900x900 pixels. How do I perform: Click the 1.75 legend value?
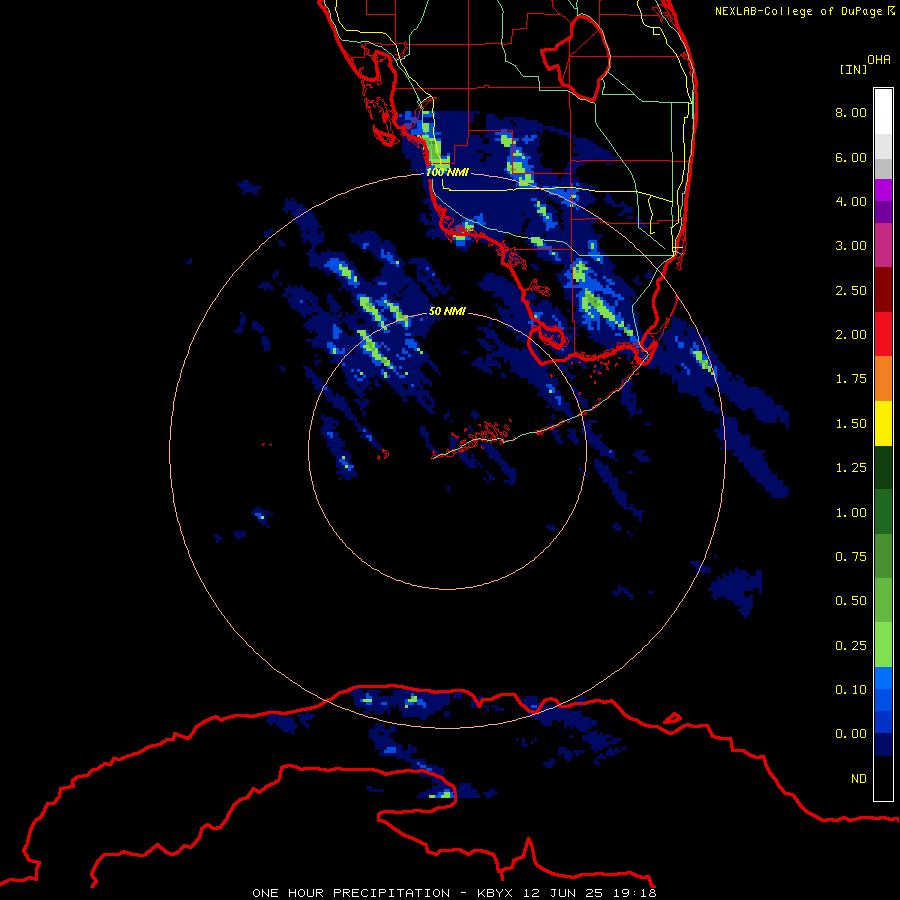click(x=851, y=379)
